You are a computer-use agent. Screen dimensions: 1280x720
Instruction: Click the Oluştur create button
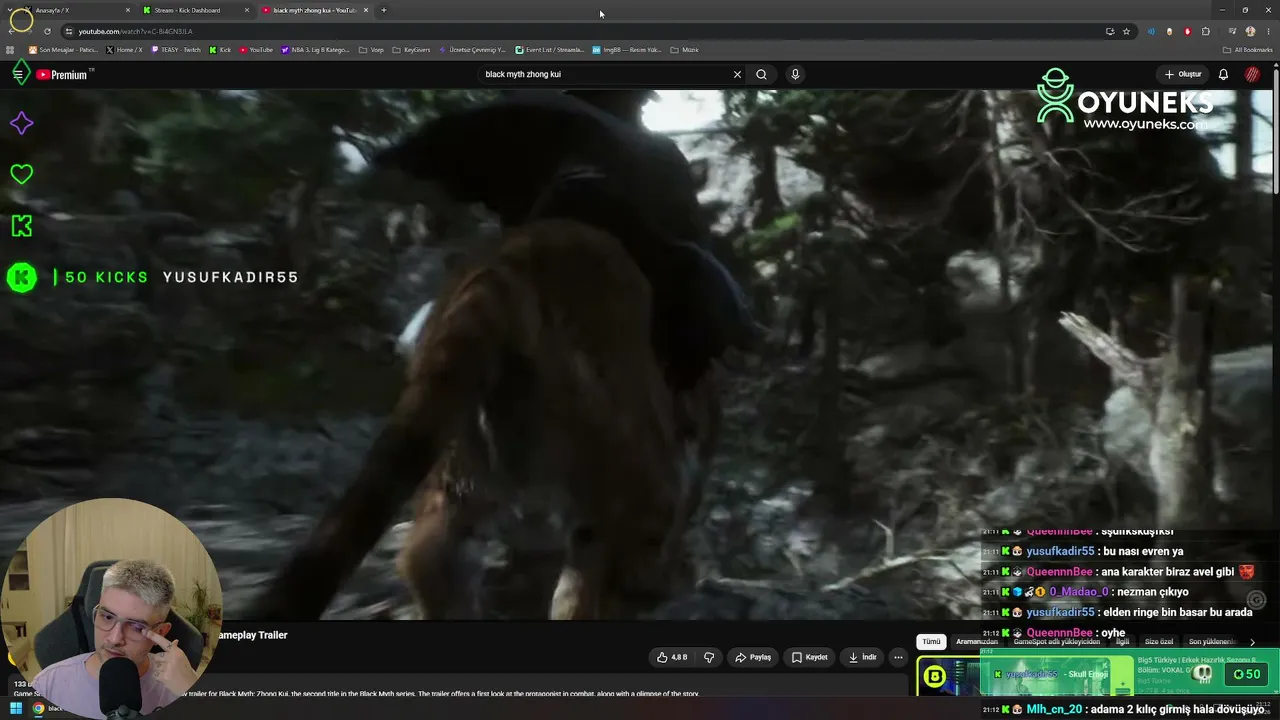tap(1183, 74)
